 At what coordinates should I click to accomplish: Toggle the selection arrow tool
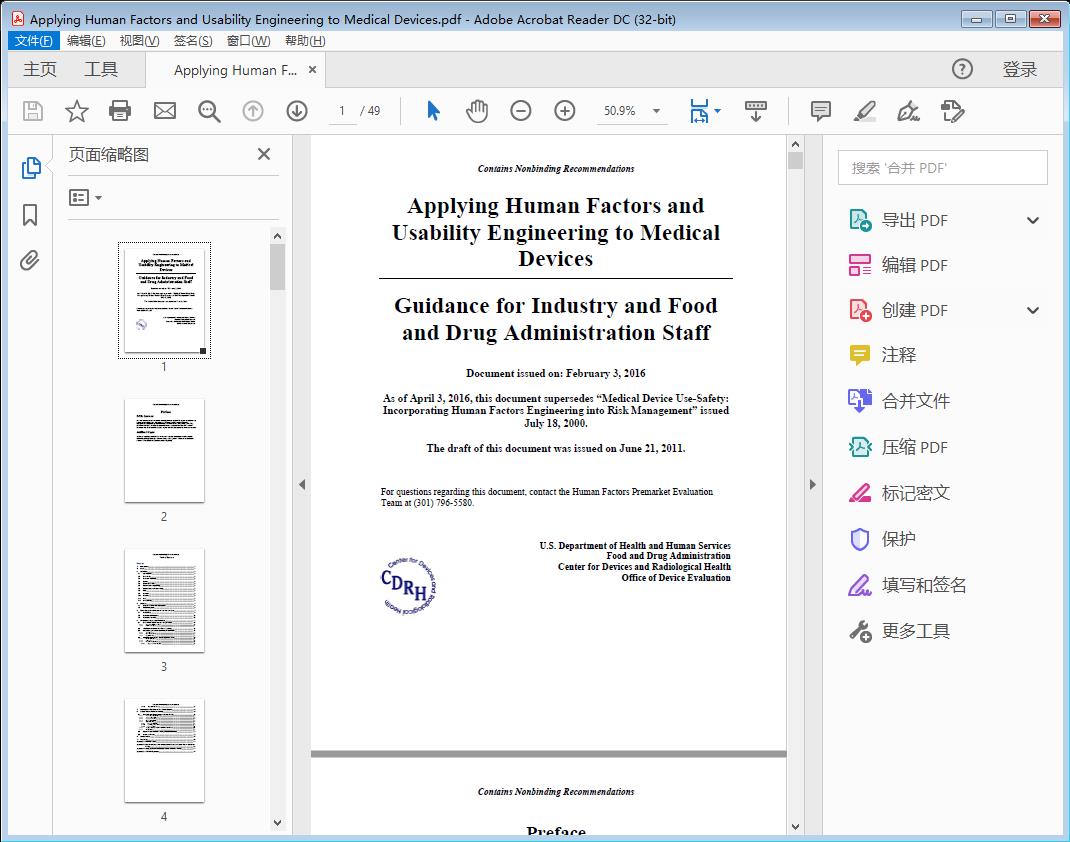432,111
